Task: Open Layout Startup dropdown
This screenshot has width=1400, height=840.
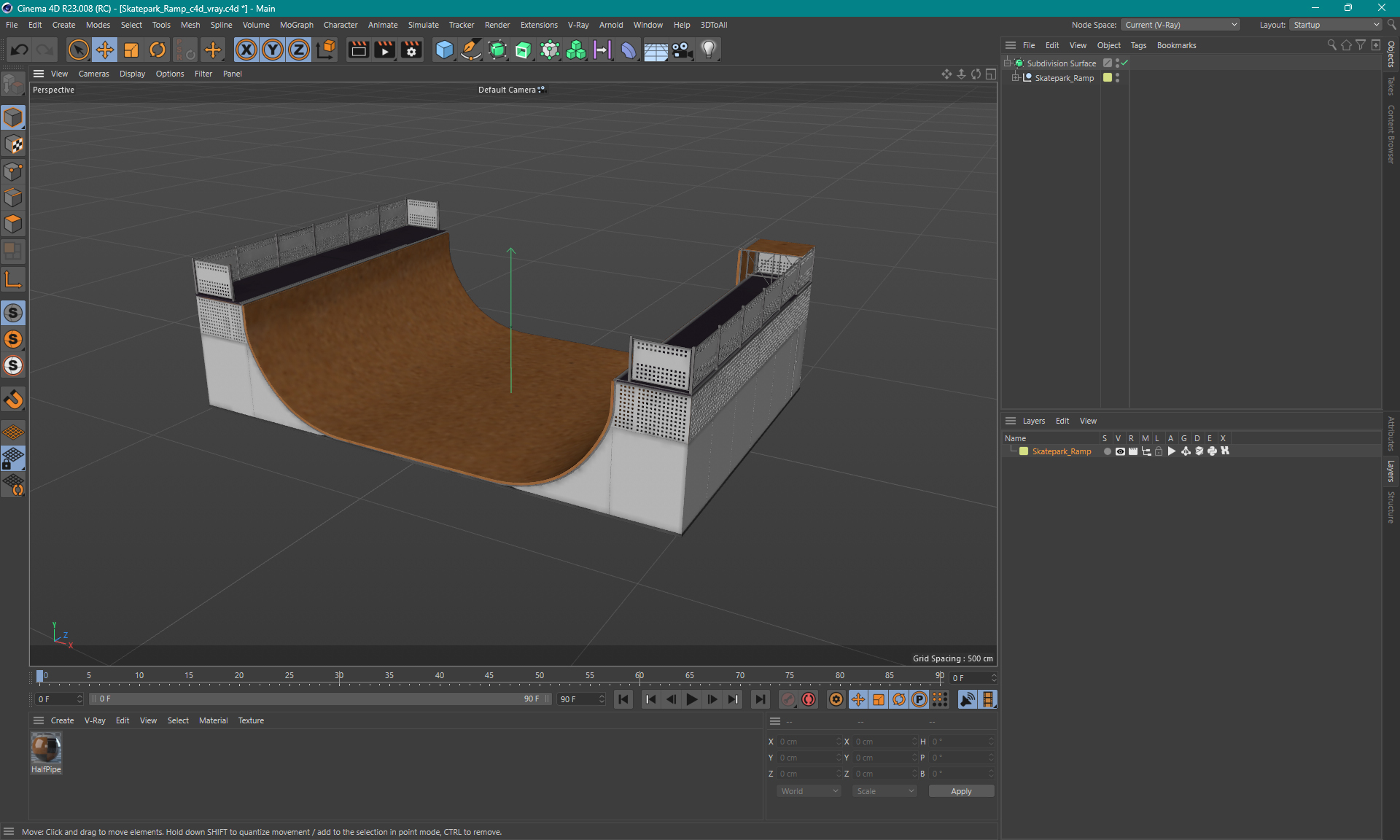Action: (x=1336, y=25)
